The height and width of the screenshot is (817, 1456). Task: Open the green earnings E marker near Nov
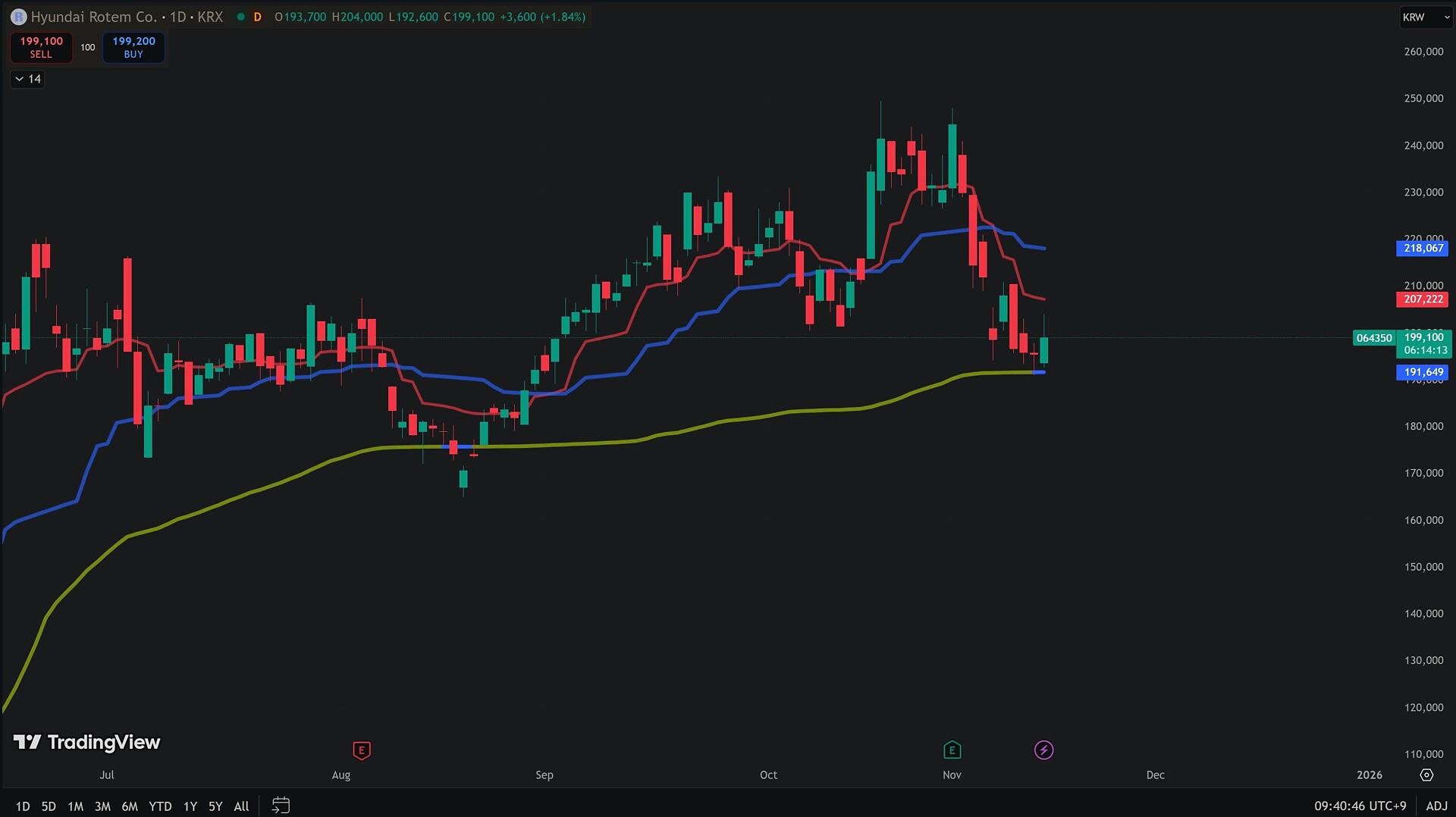point(952,750)
